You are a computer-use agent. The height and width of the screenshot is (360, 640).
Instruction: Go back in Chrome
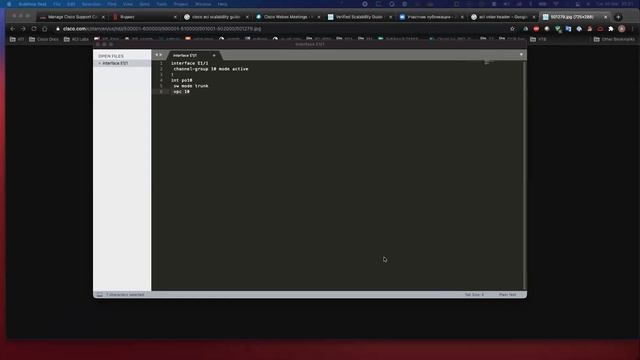point(13,29)
